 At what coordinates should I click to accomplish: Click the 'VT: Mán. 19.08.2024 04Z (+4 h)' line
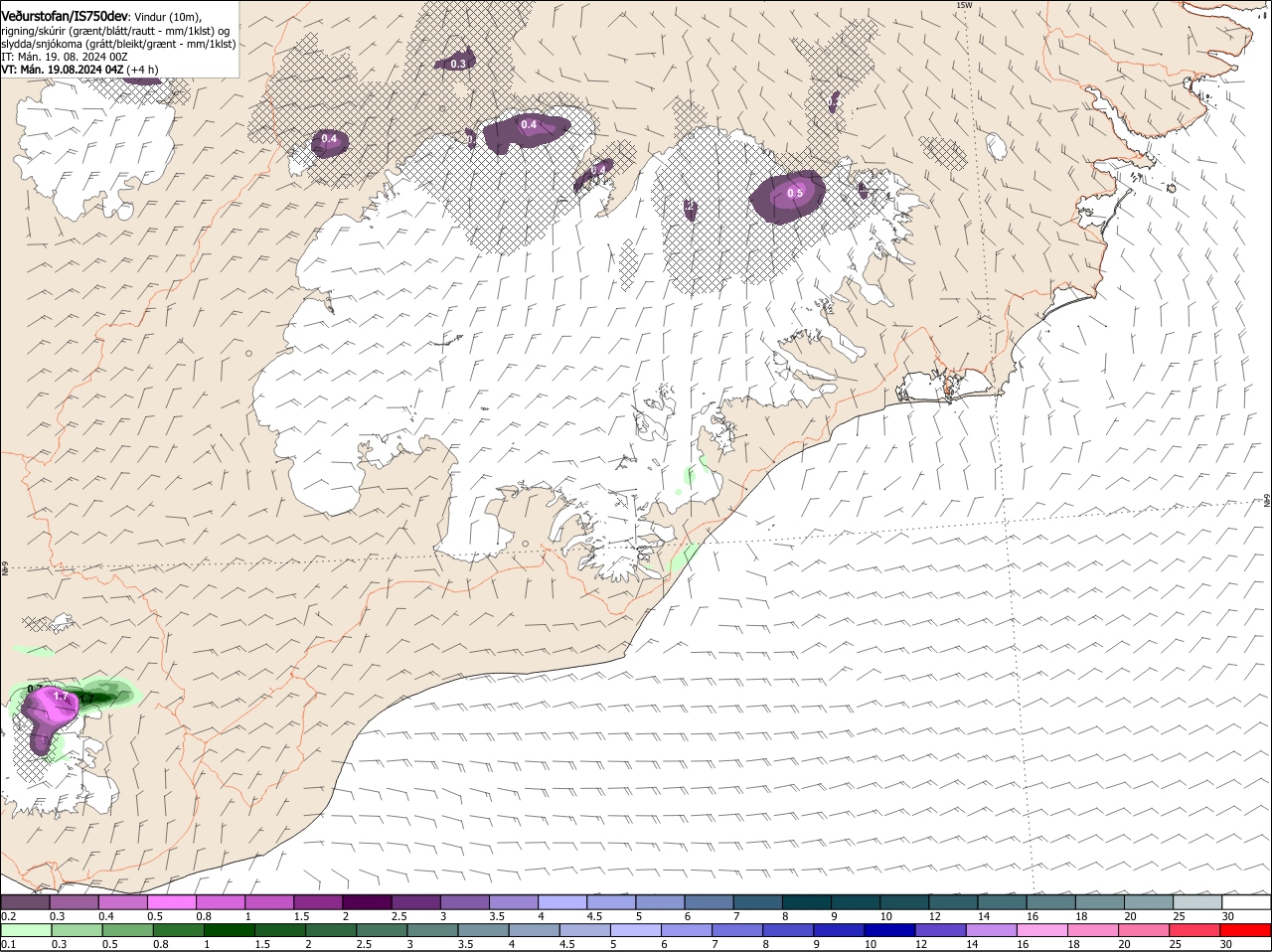click(79, 70)
